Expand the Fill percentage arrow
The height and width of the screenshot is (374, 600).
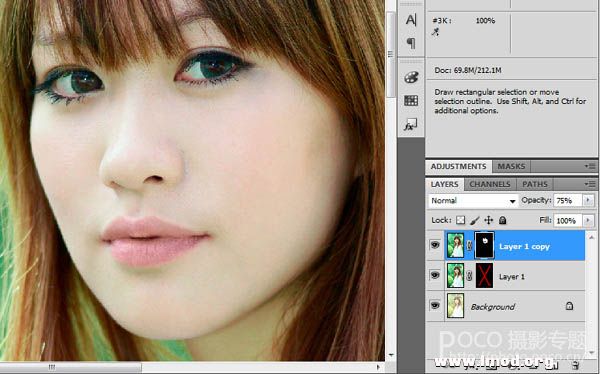click(x=588, y=220)
